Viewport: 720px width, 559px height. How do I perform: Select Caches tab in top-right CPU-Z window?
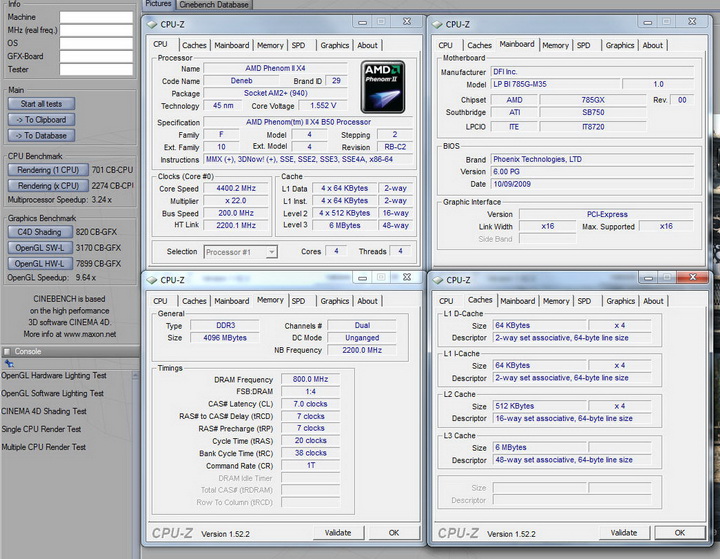(x=479, y=45)
